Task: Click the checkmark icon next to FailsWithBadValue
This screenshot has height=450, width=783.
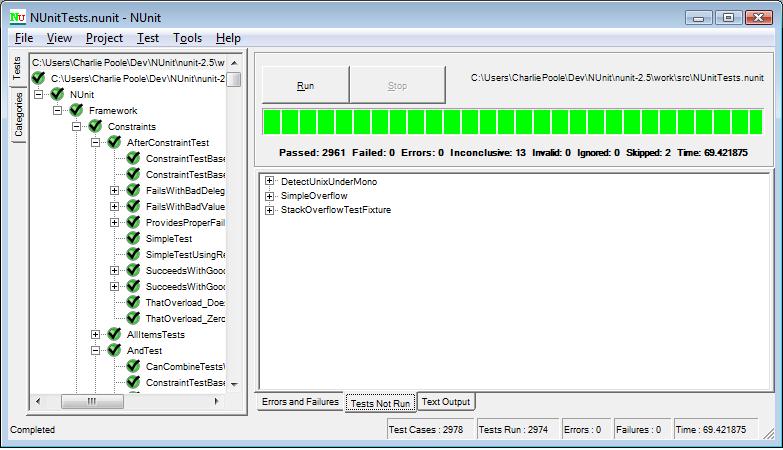Action: [x=133, y=206]
